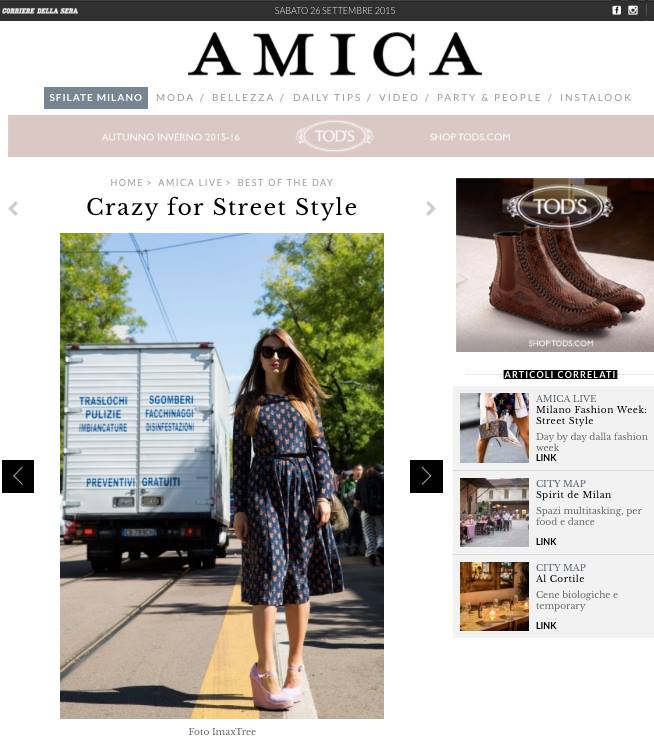Click gray left chevron beside article title
The width and height of the screenshot is (654, 747).
click(13, 208)
